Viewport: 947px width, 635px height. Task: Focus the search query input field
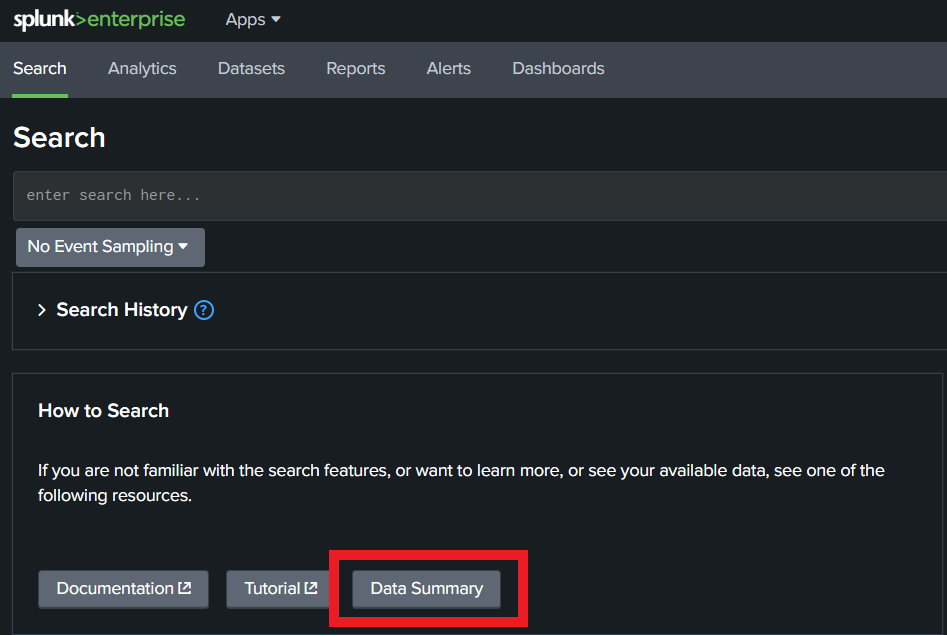click(480, 196)
